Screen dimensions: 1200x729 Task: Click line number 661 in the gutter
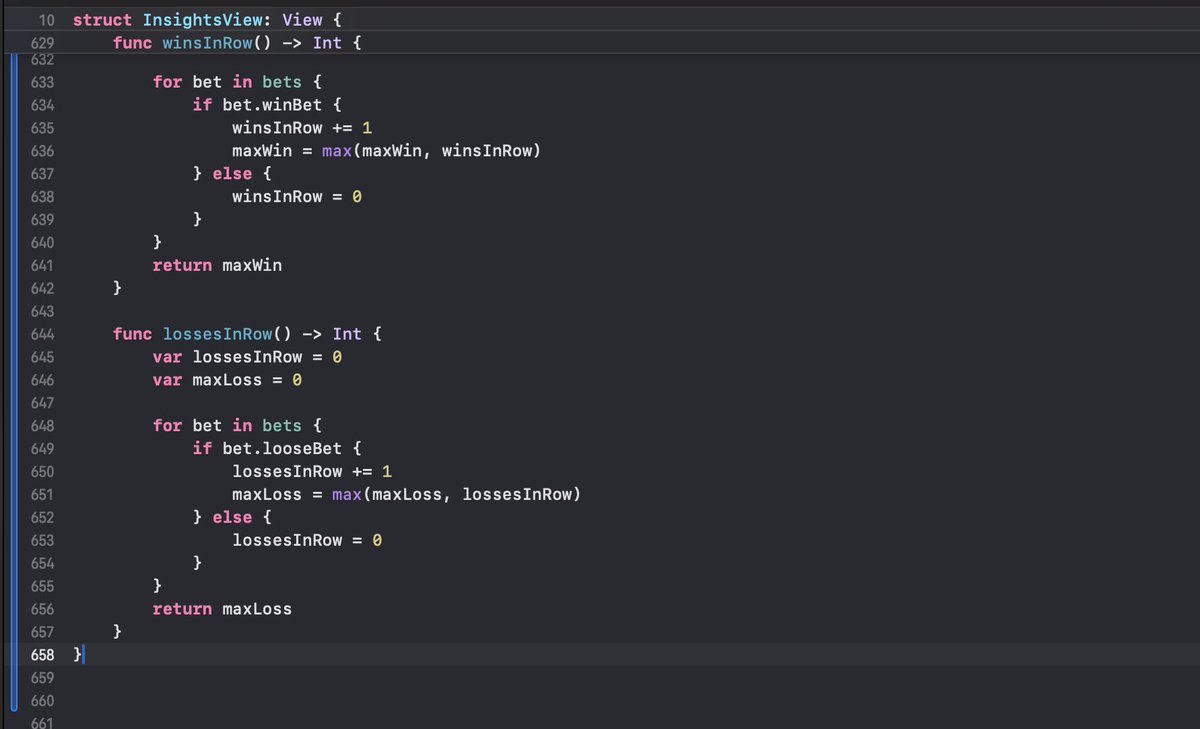pyautogui.click(x=41, y=723)
